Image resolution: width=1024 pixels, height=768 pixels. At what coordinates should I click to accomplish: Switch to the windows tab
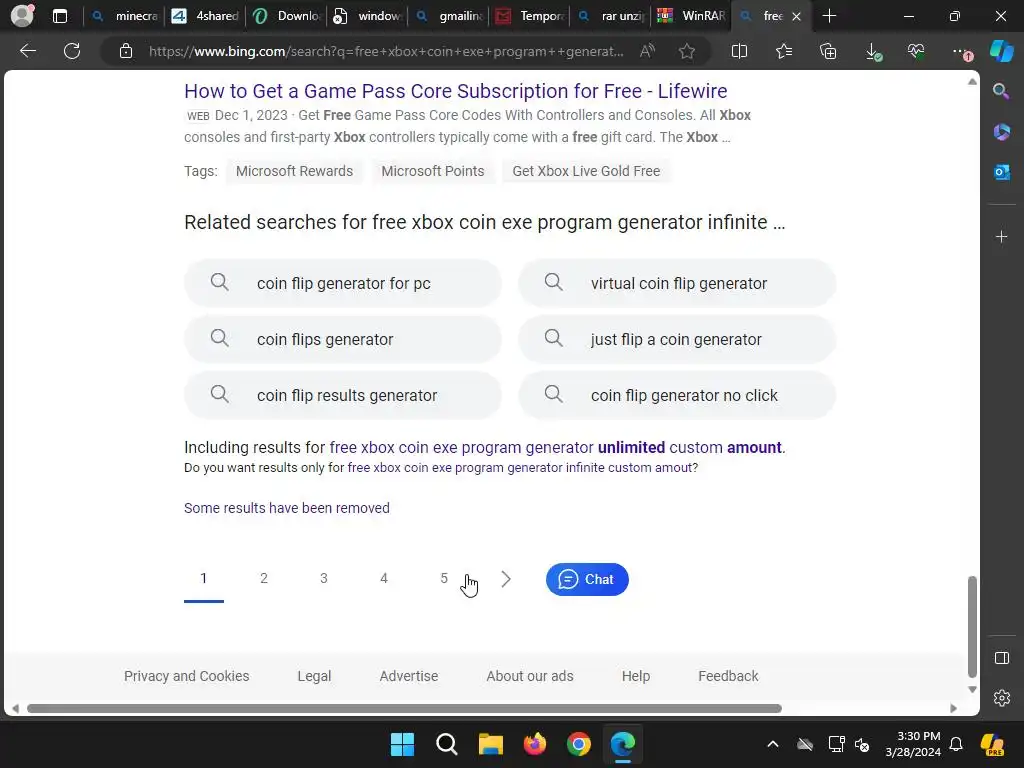click(x=367, y=16)
